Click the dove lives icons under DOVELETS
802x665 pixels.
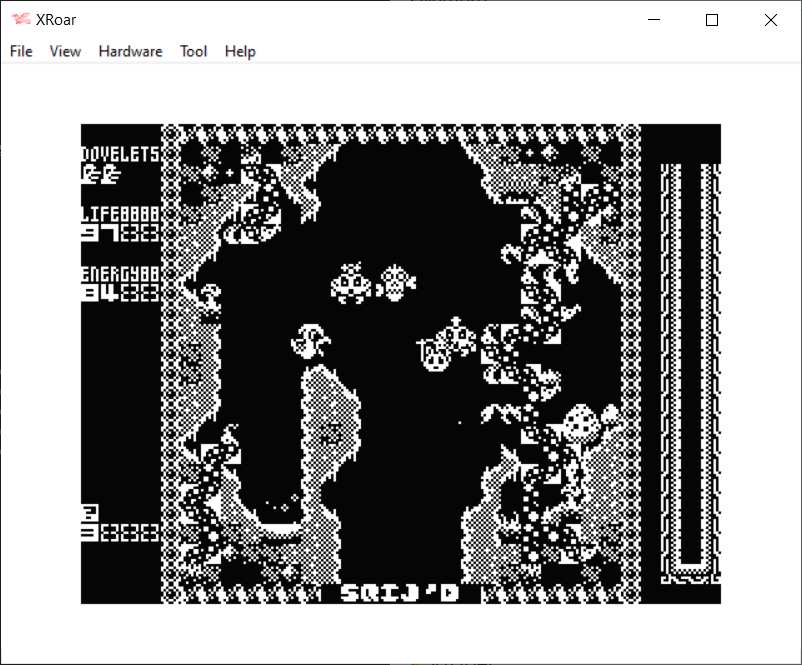click(x=100, y=174)
